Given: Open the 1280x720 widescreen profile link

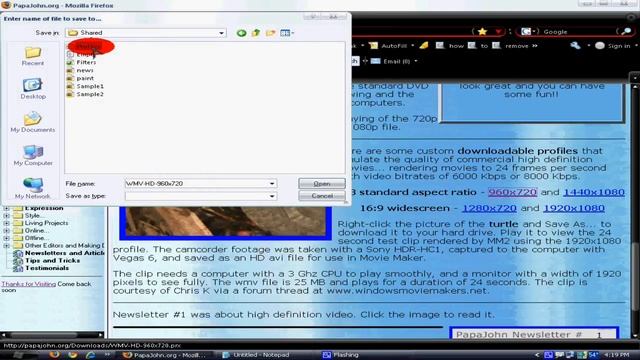Looking at the screenshot, I should tap(489, 208).
